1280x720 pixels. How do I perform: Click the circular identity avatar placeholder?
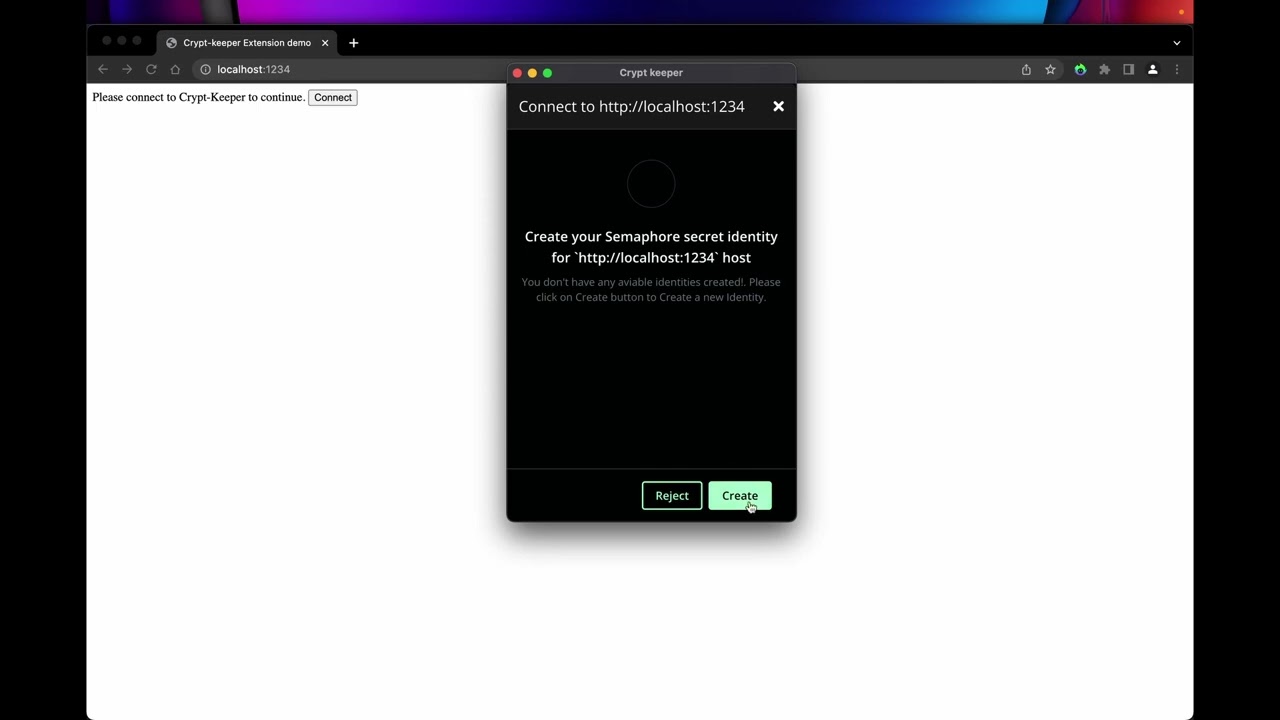coord(651,184)
